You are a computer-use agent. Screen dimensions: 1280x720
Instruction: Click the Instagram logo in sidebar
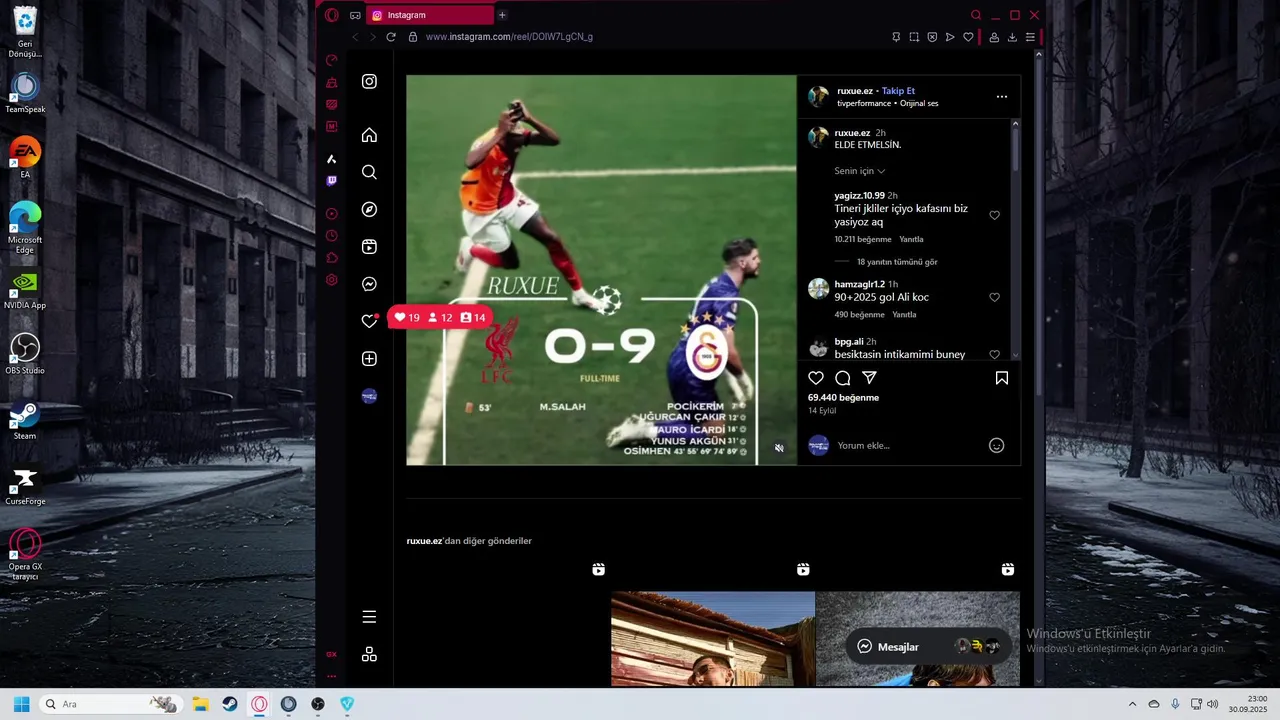369,81
